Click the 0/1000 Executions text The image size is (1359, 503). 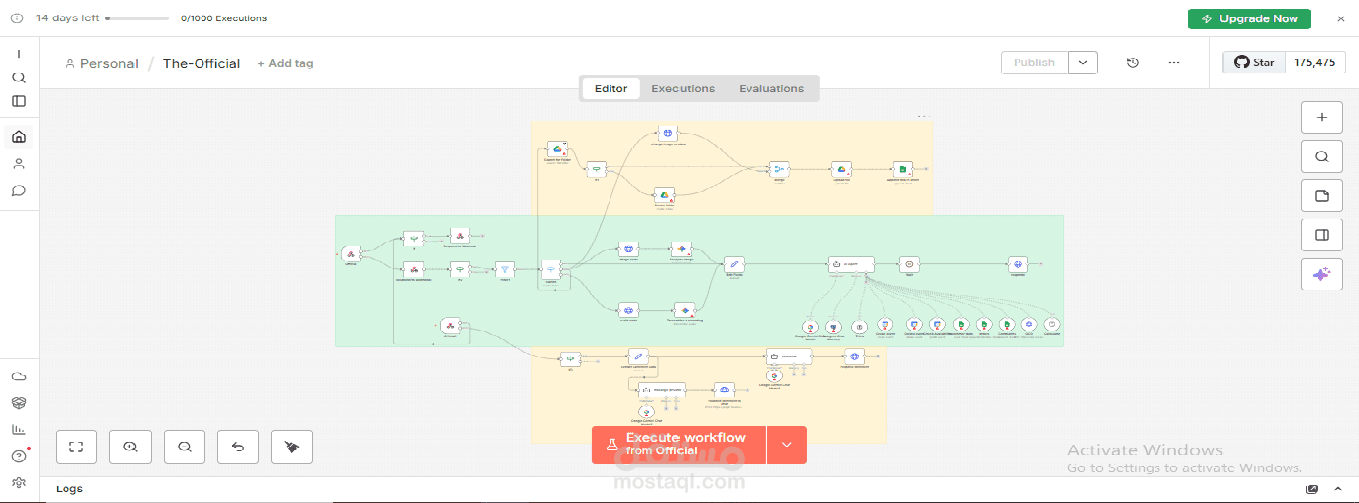(x=224, y=18)
